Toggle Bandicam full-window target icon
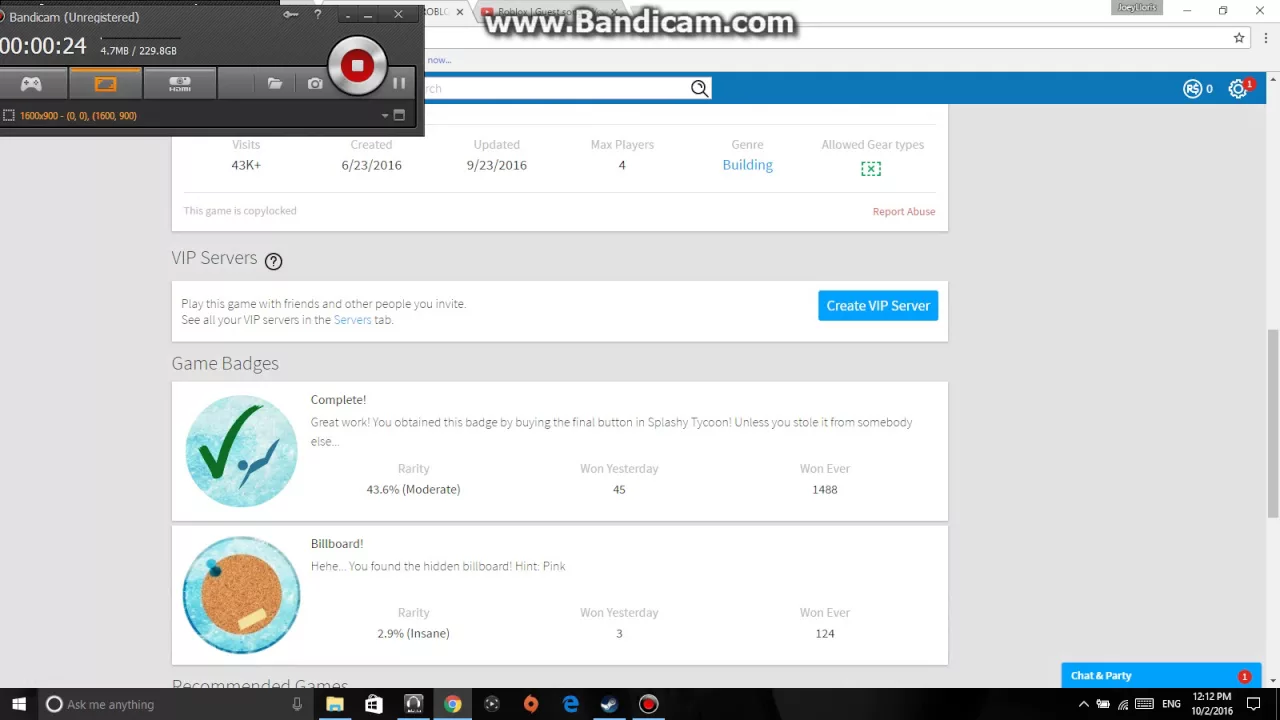Viewport: 1280px width, 720px height. click(399, 115)
